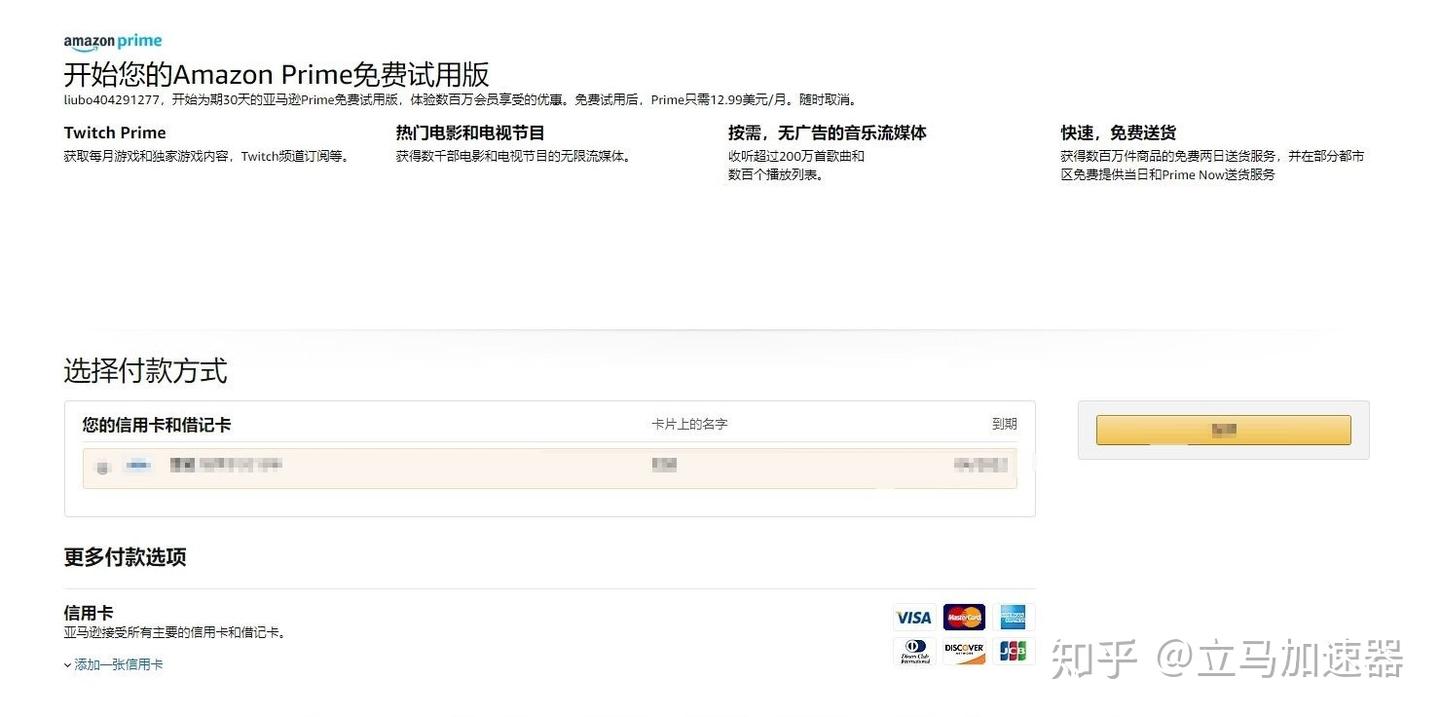Click the Amazon Prime logo
1440x717 pixels.
(112, 40)
